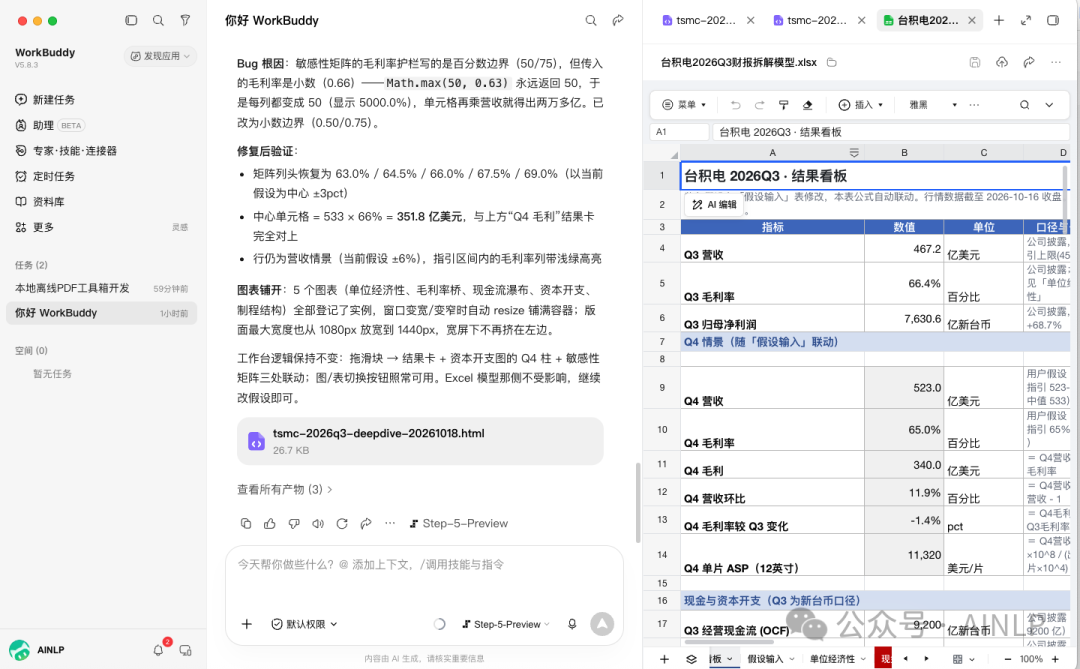Open the 默认权限 permission dropdown
Screen dimensions: 1080x669
tap(304, 624)
